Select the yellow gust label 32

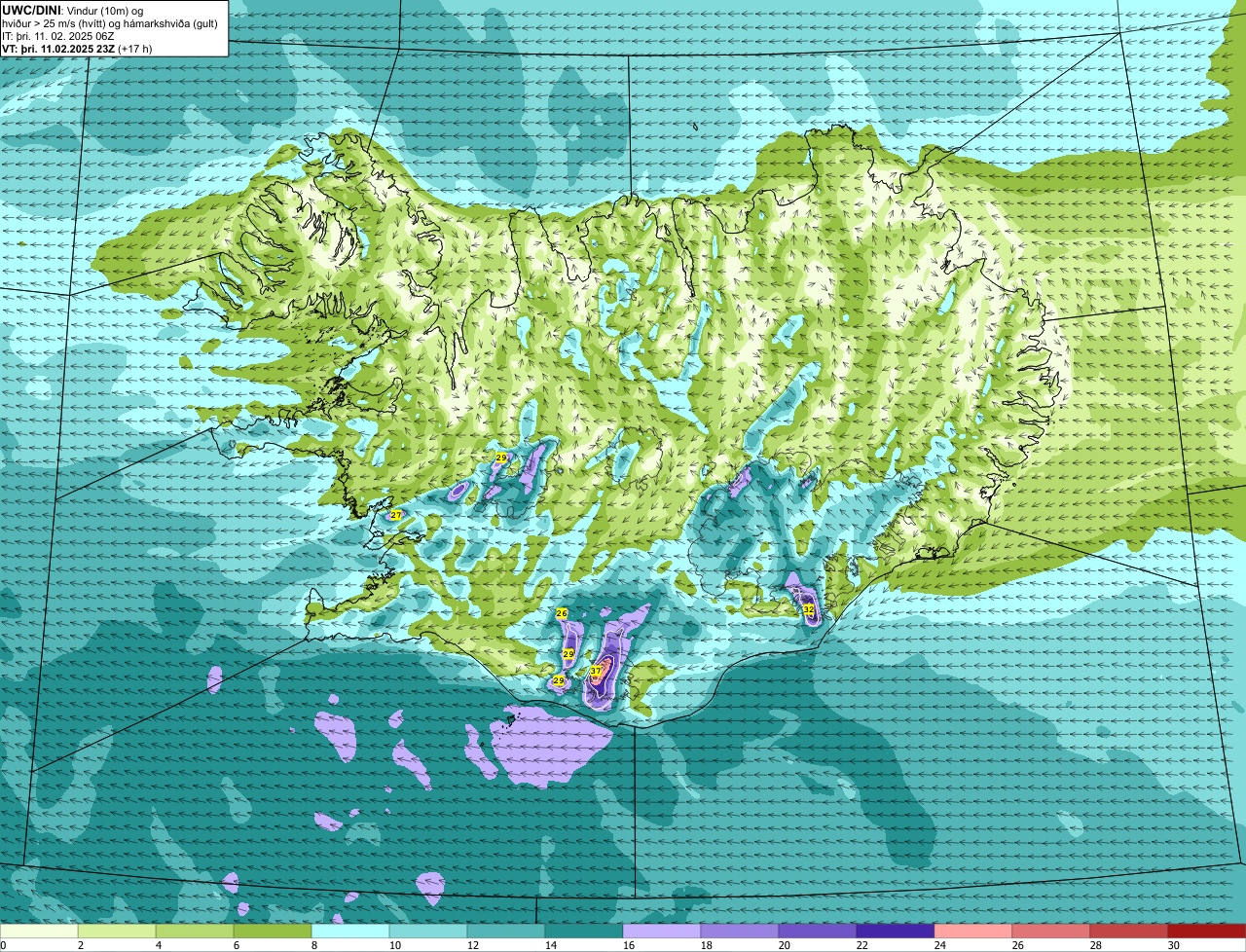[809, 609]
